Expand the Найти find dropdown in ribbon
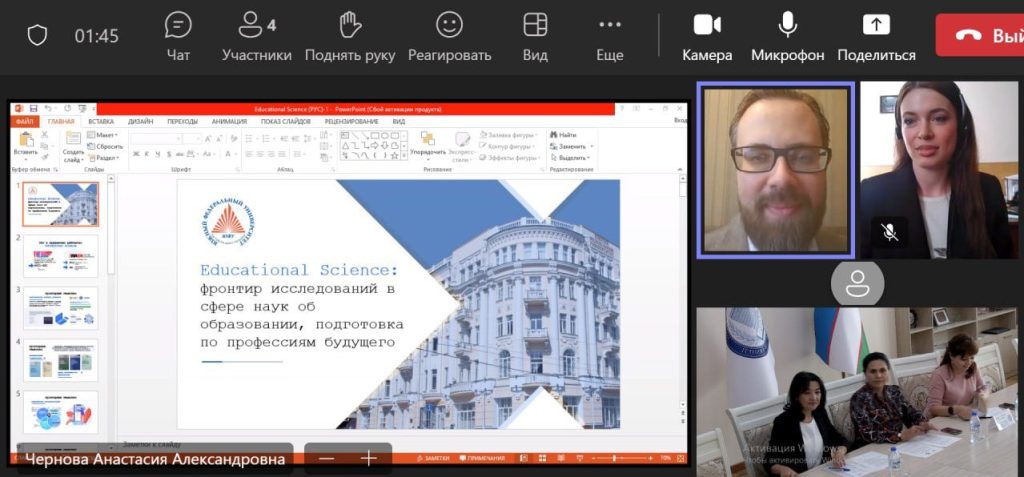The image size is (1024, 477). tap(567, 135)
